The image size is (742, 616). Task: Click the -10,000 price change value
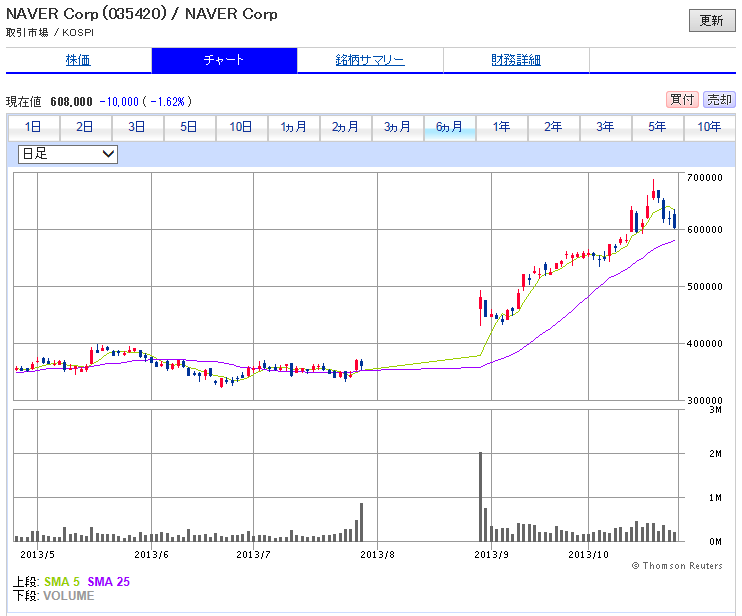coord(119,102)
